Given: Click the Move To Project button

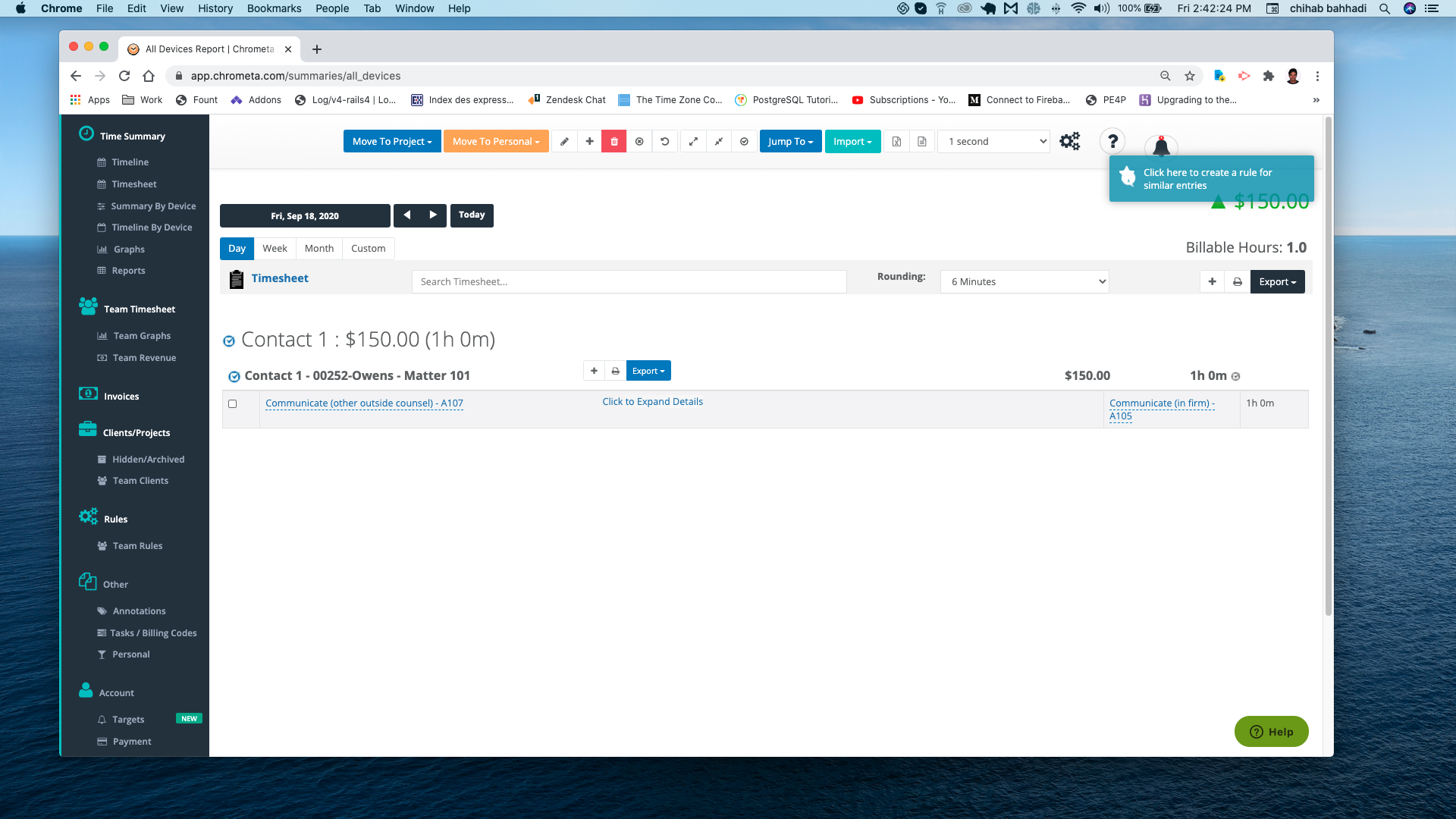Looking at the screenshot, I should [x=391, y=141].
